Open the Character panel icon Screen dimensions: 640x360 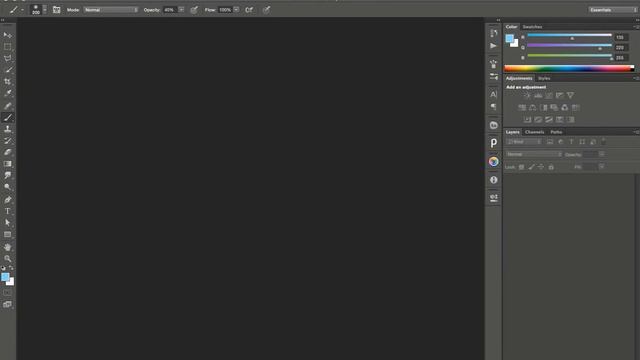click(x=493, y=94)
